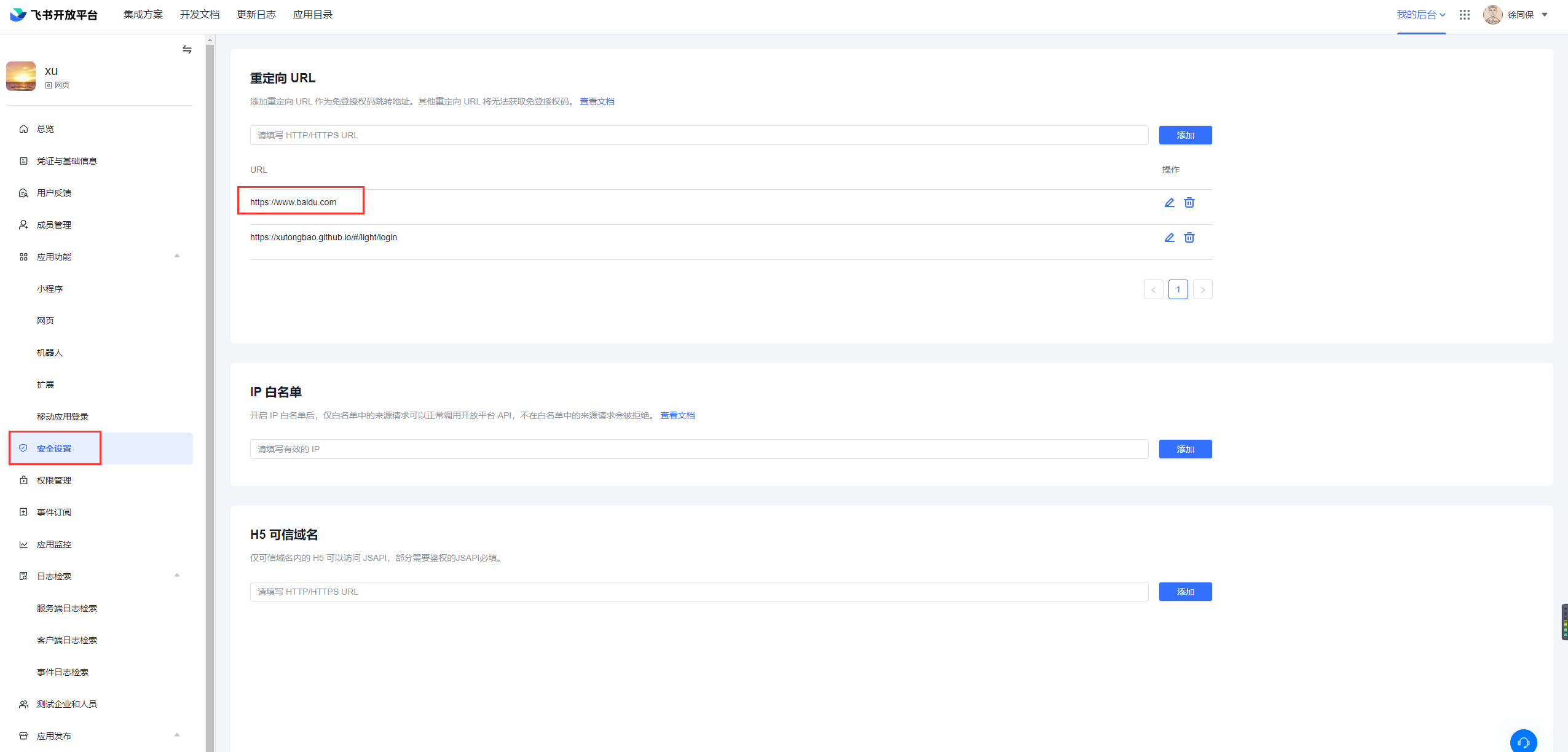Open the 我的后台 dropdown

(1420, 15)
